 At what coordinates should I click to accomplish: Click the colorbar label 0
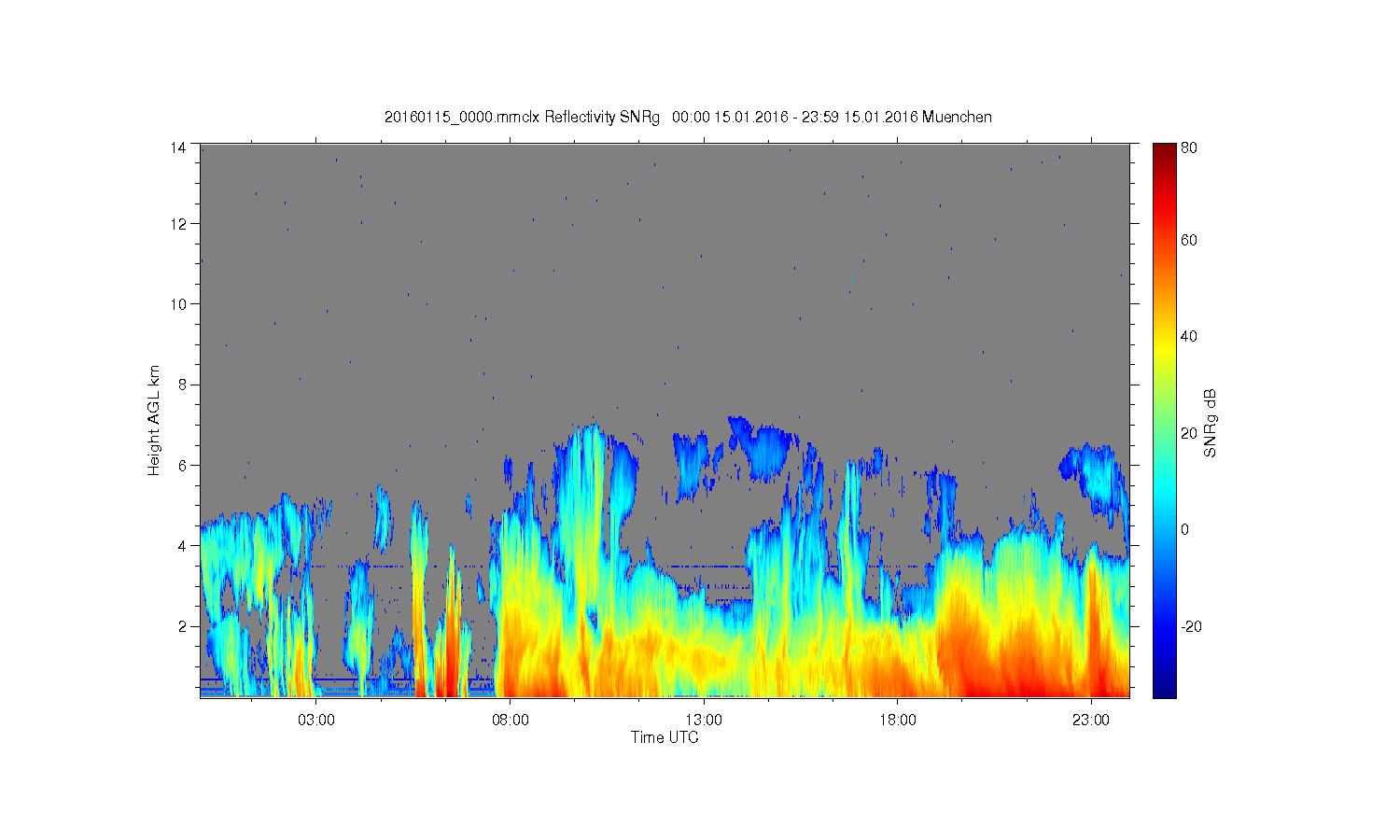coord(1185,529)
